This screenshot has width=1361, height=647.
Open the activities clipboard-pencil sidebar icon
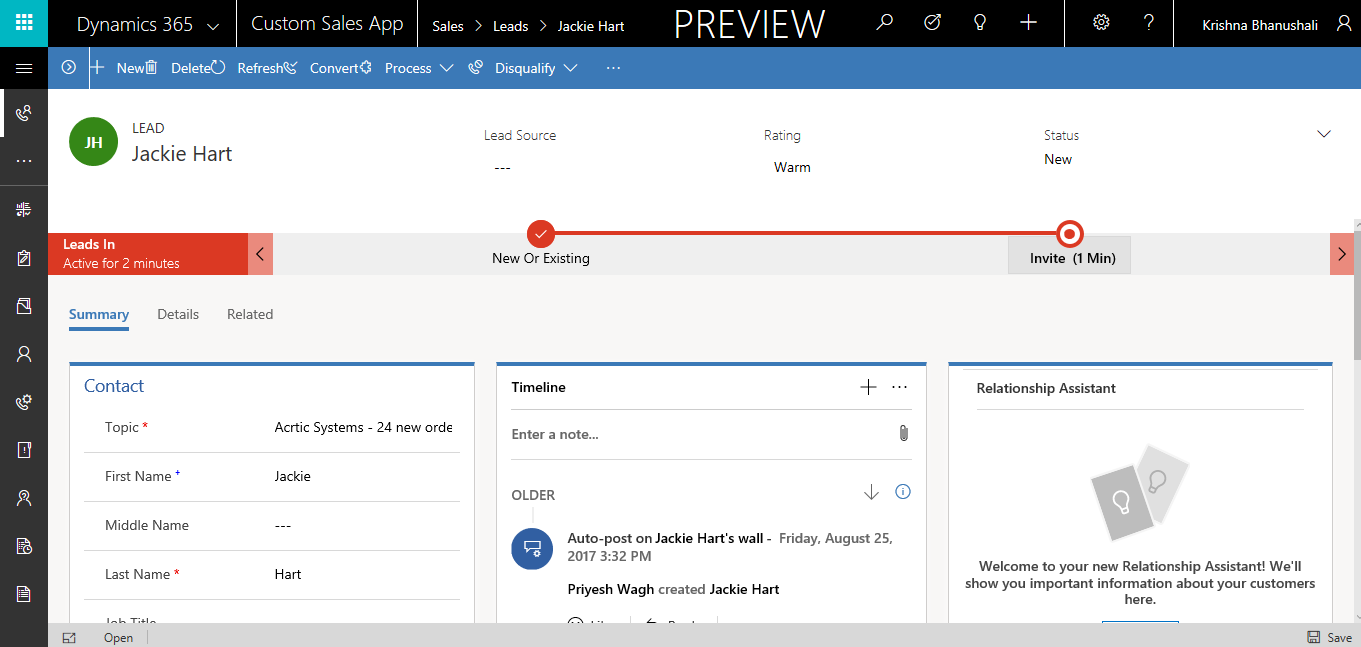coord(24,258)
